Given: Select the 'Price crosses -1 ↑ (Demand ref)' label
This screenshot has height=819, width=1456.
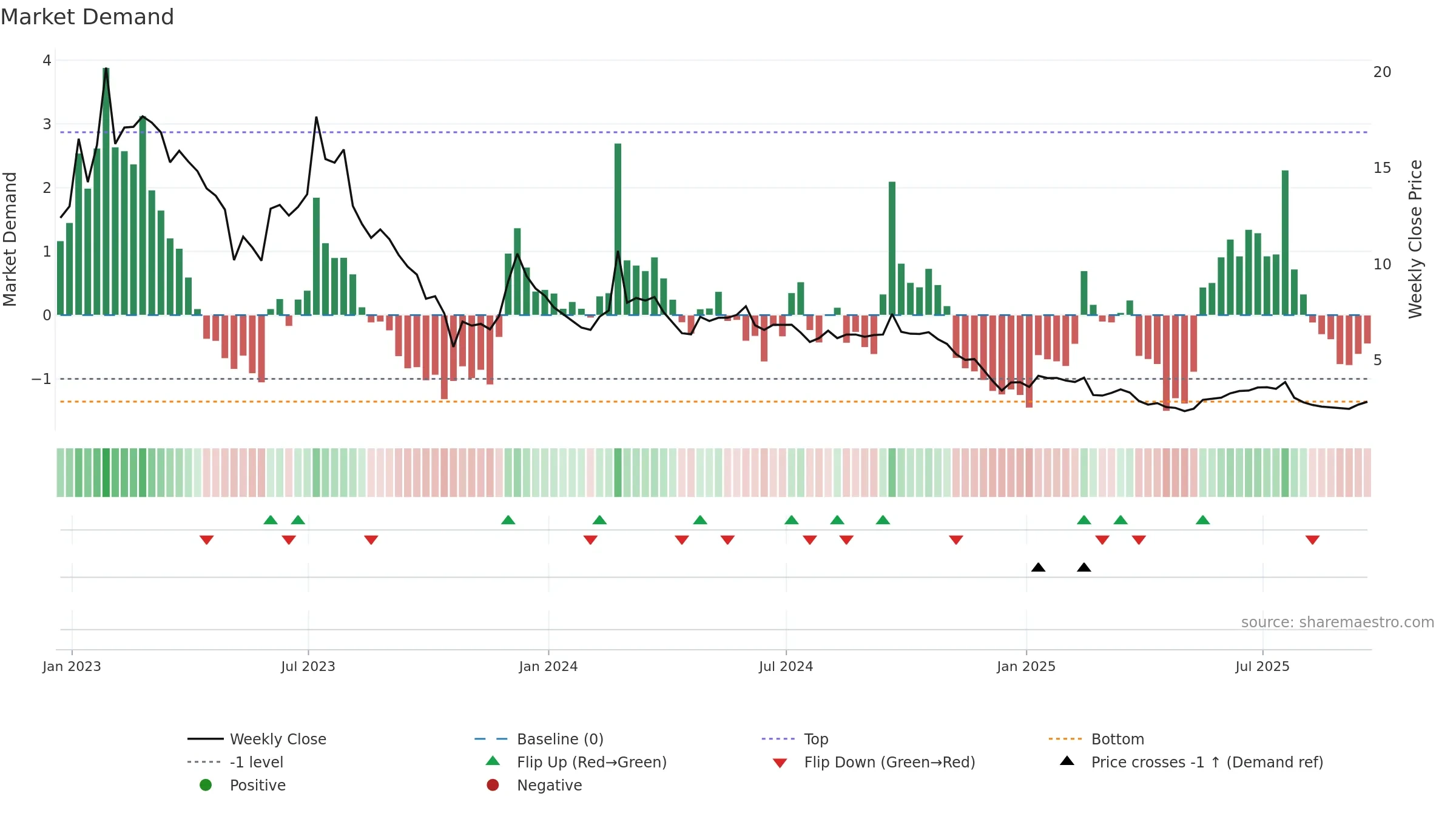Looking at the screenshot, I should tap(1207, 762).
